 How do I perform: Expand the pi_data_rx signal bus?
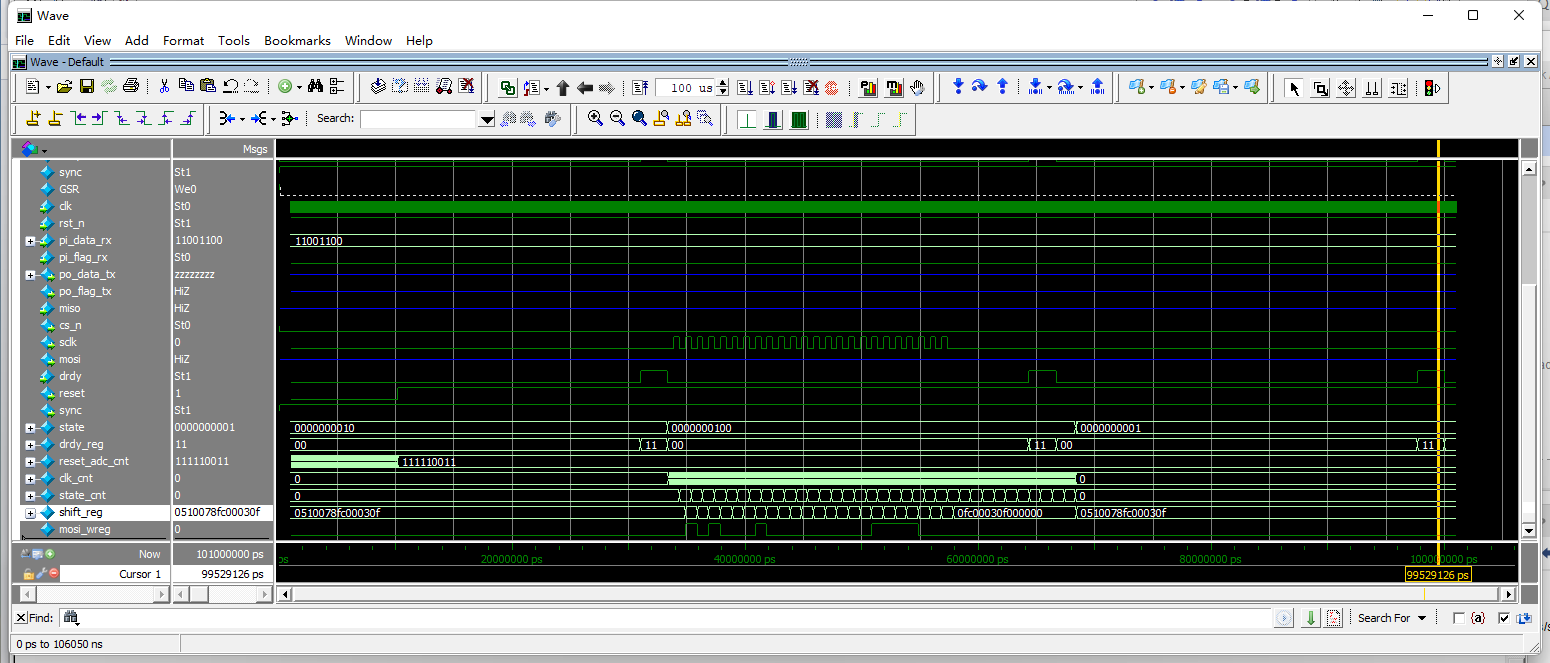30,241
